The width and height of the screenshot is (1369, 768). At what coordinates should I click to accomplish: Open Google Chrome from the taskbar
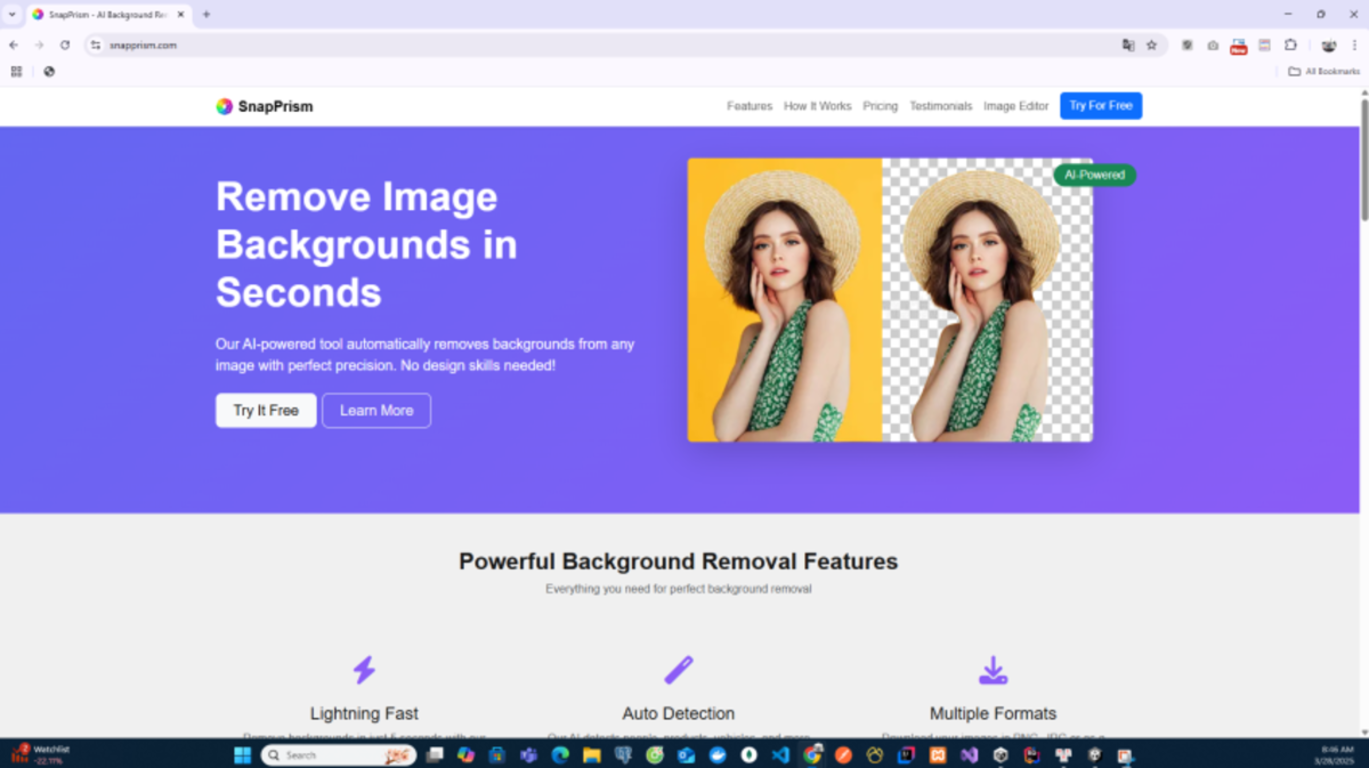click(812, 755)
